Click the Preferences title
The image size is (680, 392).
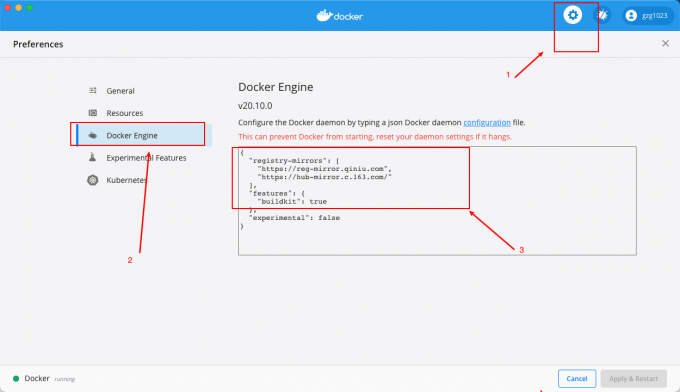[x=38, y=44]
